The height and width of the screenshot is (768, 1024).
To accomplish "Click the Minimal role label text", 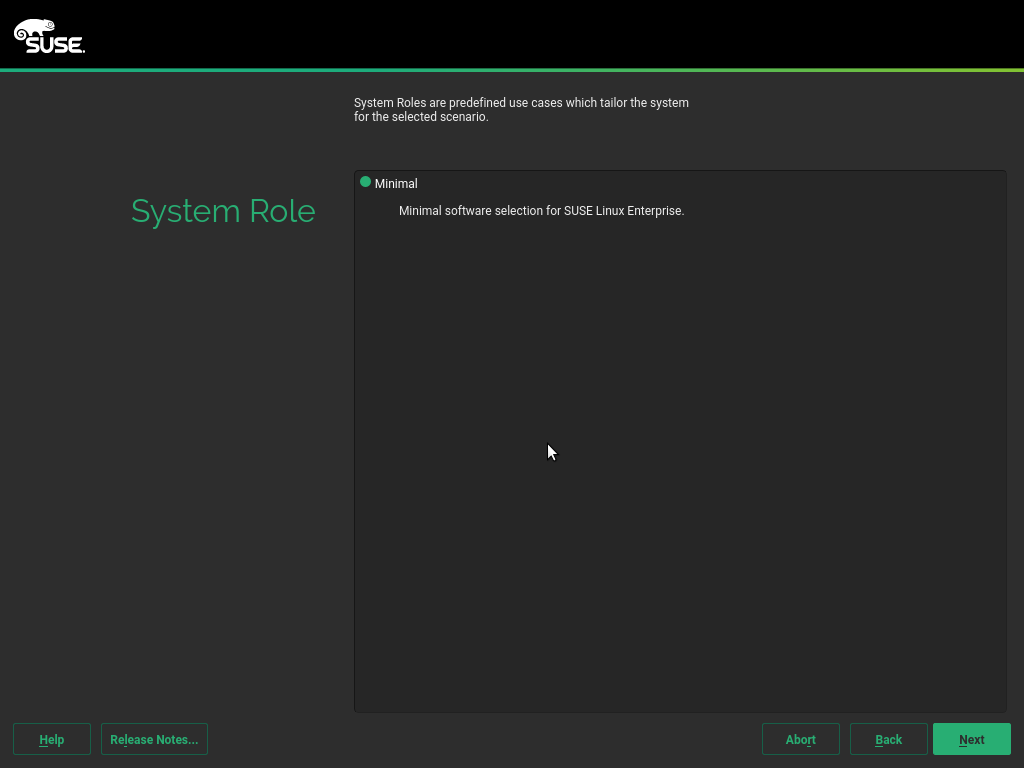I will click(396, 184).
